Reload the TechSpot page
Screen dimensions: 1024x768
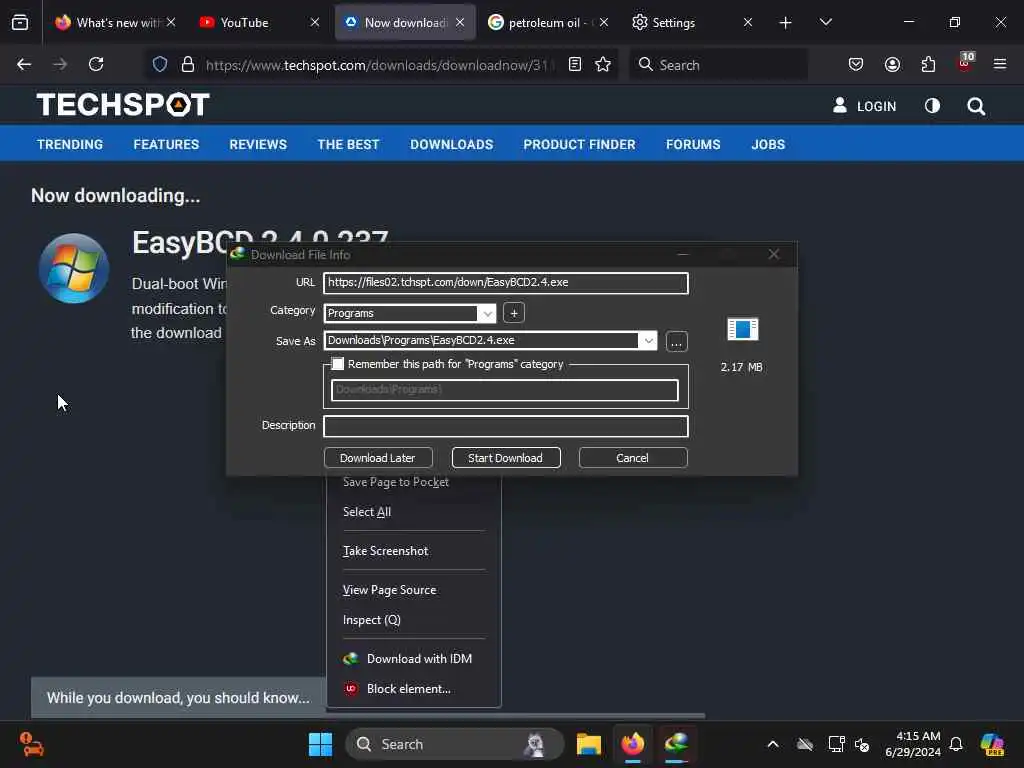pos(96,64)
